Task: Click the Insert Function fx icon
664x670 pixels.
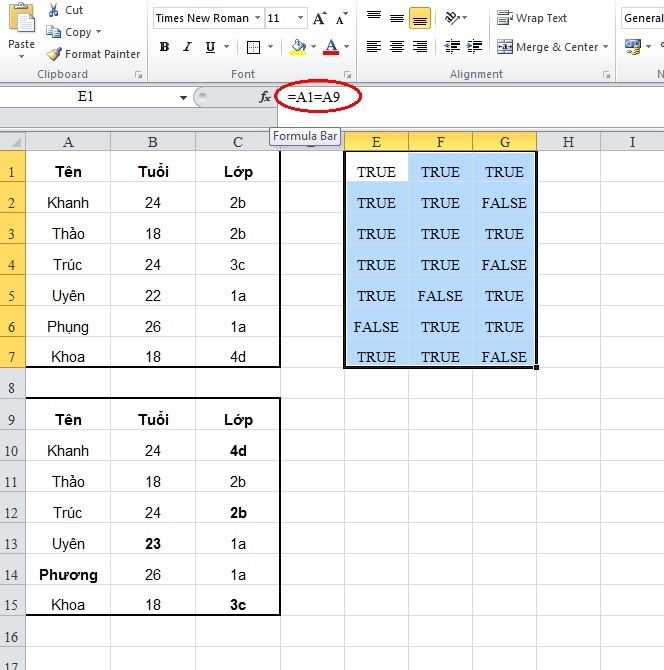Action: pos(265,97)
